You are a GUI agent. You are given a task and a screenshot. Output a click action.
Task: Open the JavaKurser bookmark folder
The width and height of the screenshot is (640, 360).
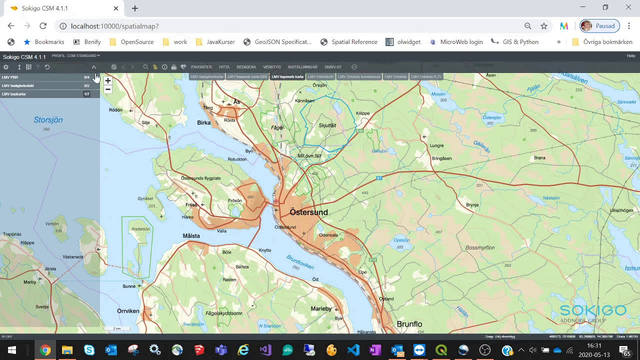tap(215, 42)
